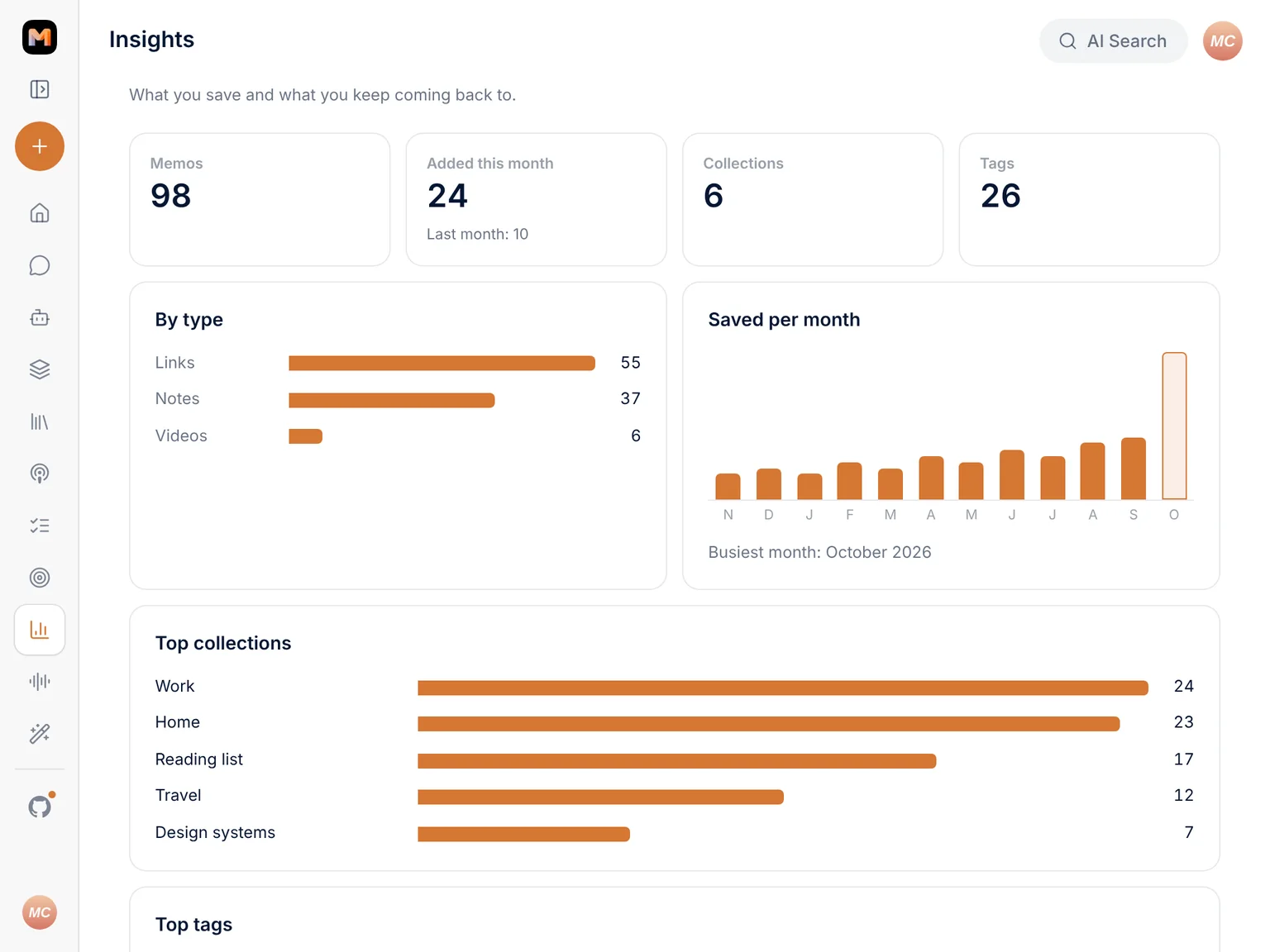Viewport: 1270px width, 952px height.
Task: Open the GitHub icon in sidebar
Action: click(x=40, y=807)
